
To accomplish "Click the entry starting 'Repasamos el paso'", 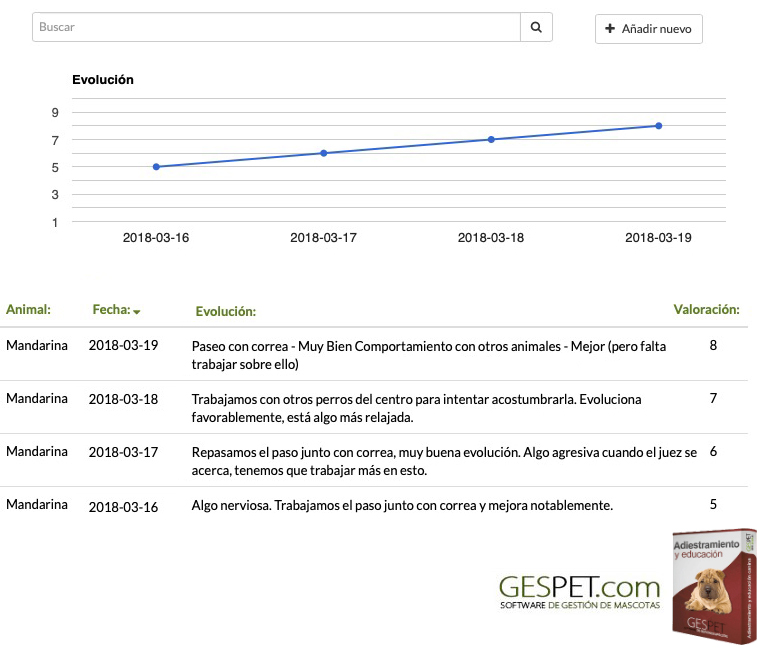I will (443, 461).
